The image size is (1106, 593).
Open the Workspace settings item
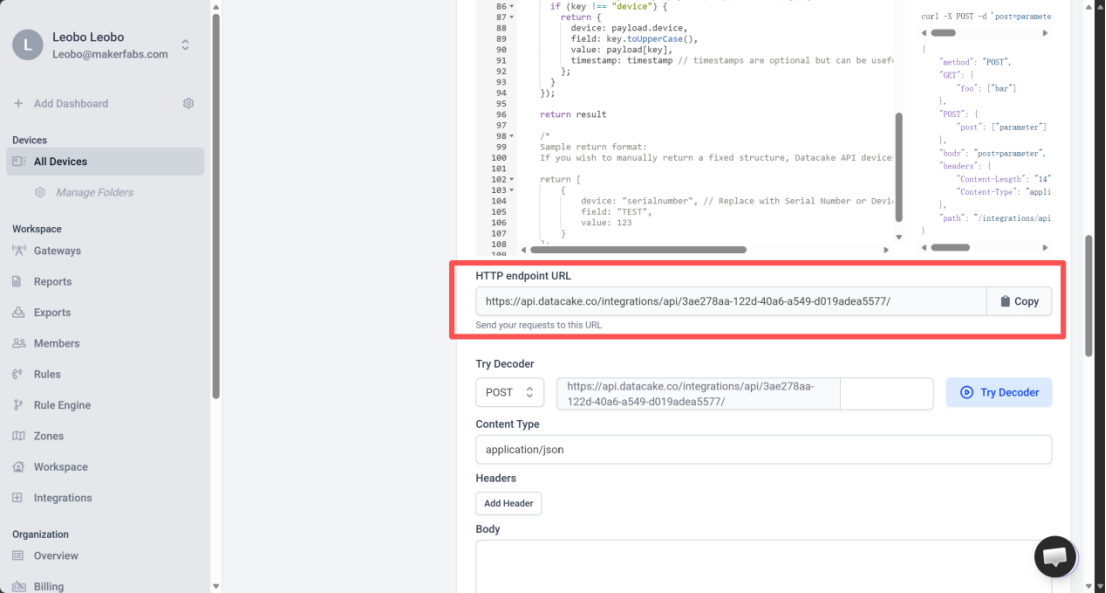(61, 467)
